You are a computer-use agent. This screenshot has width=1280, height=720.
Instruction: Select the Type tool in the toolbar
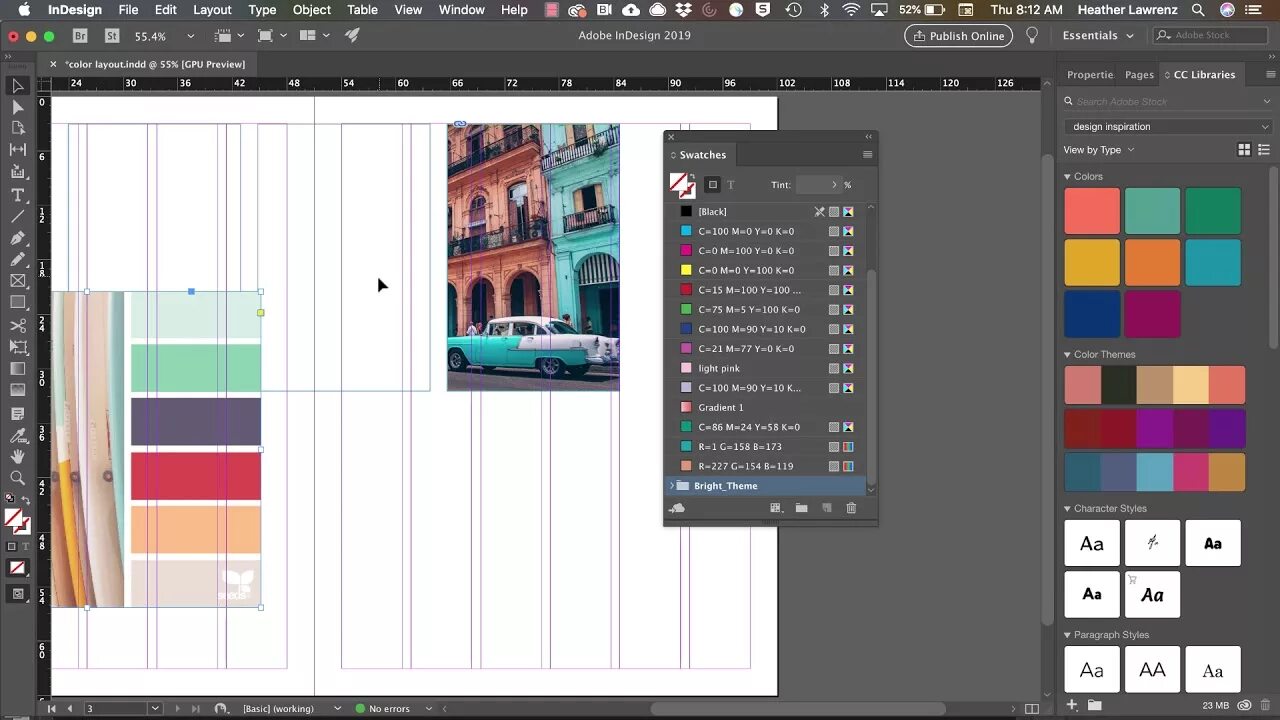coord(17,194)
